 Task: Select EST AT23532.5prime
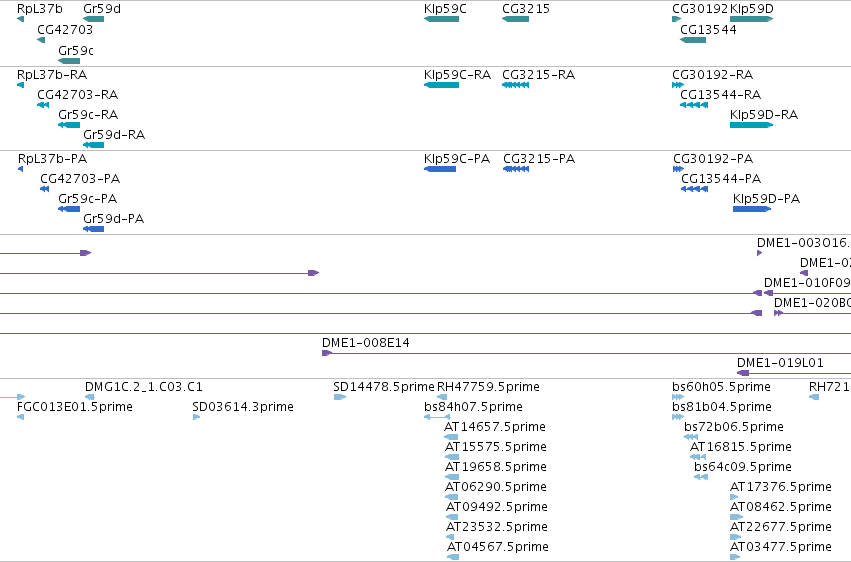click(x=497, y=527)
